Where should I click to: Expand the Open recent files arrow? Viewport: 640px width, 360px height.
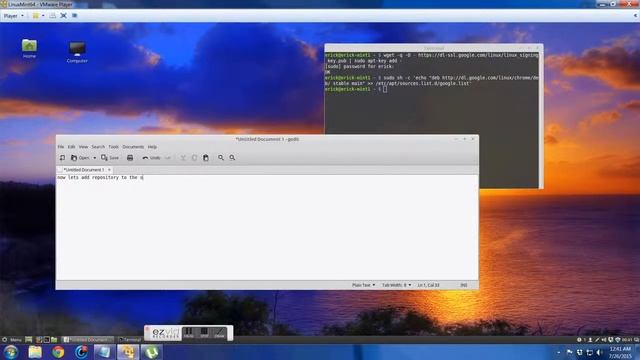[94, 158]
